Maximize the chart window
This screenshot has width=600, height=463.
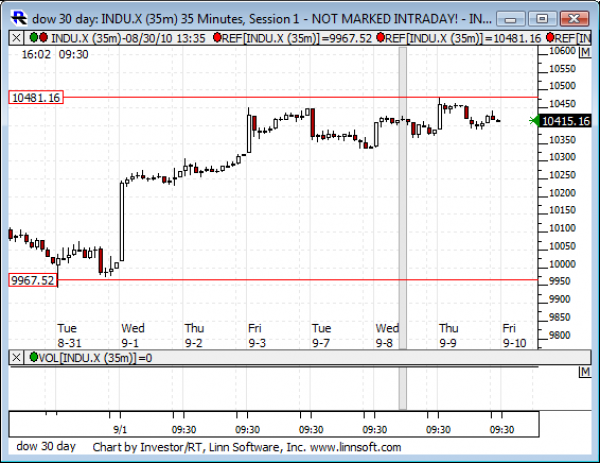[x=542, y=18]
